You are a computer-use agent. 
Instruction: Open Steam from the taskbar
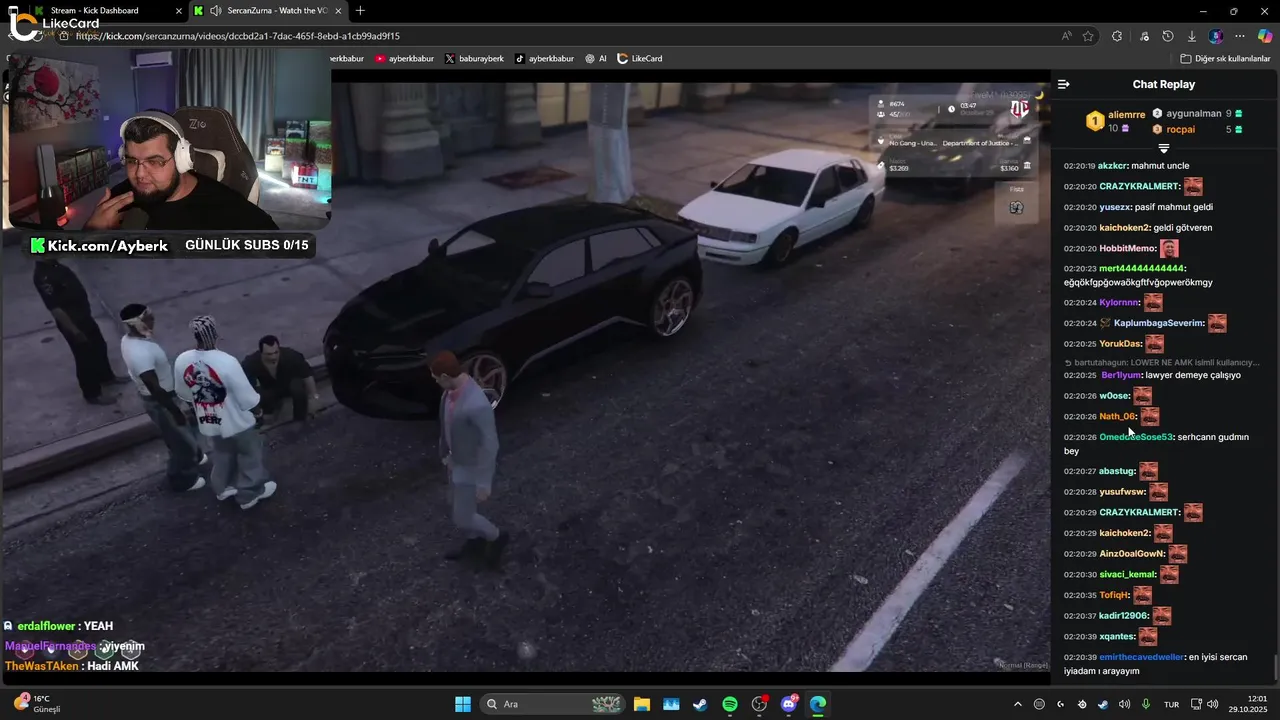point(700,704)
